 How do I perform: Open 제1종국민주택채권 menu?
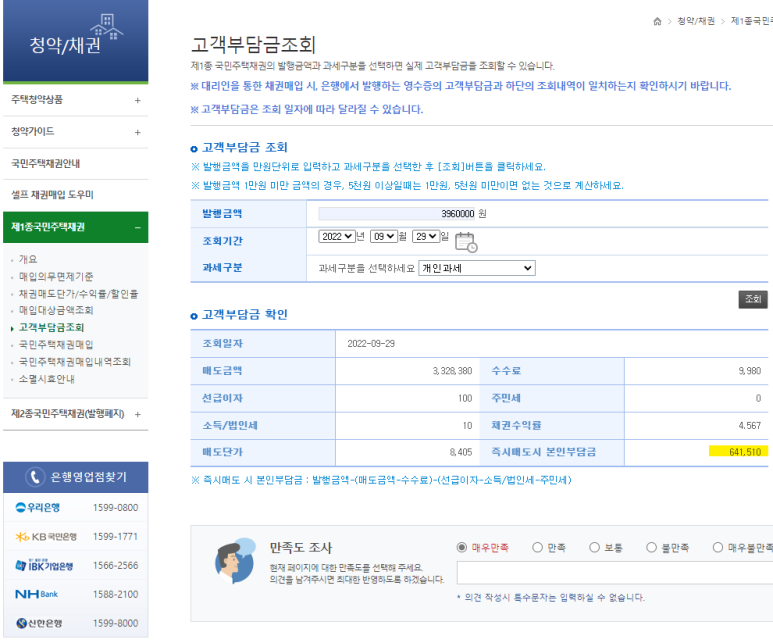[x=75, y=227]
